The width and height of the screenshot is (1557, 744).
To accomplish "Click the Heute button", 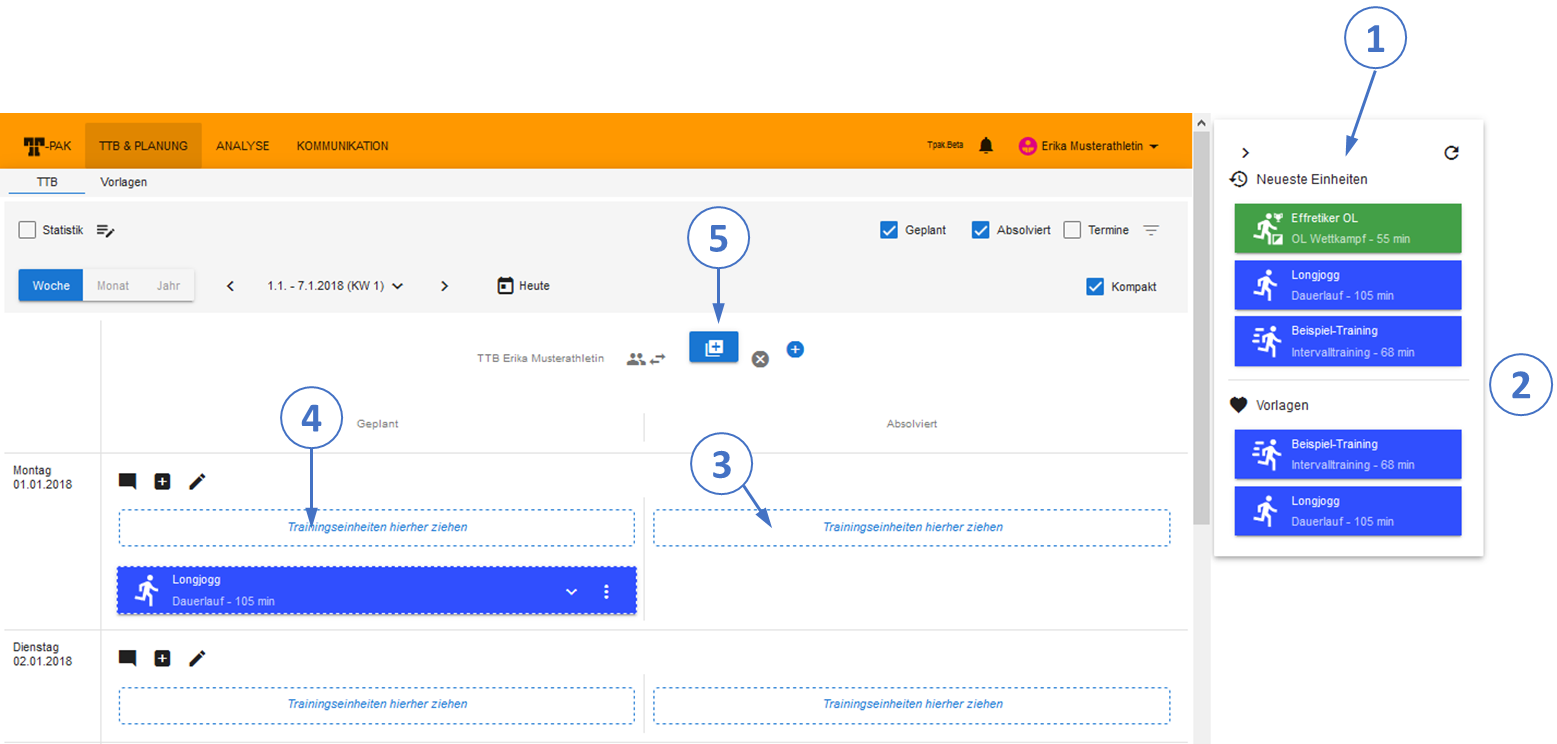I will (523, 286).
